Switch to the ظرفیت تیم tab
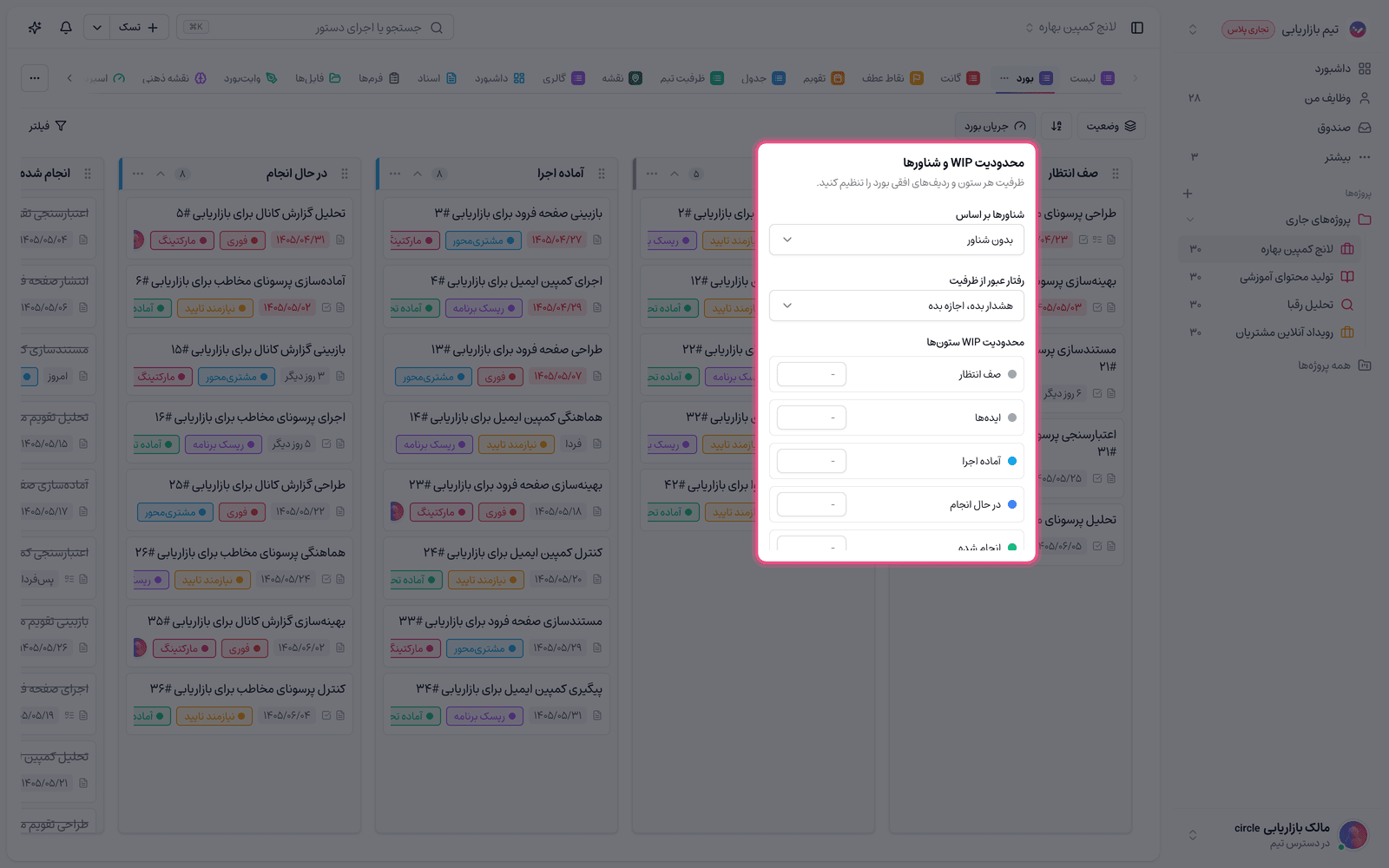1389x868 pixels. [691, 78]
